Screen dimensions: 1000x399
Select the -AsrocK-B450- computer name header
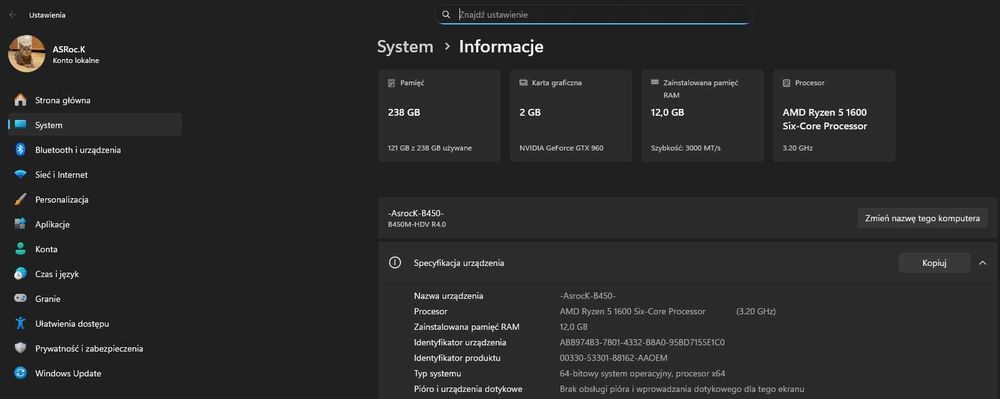(415, 213)
